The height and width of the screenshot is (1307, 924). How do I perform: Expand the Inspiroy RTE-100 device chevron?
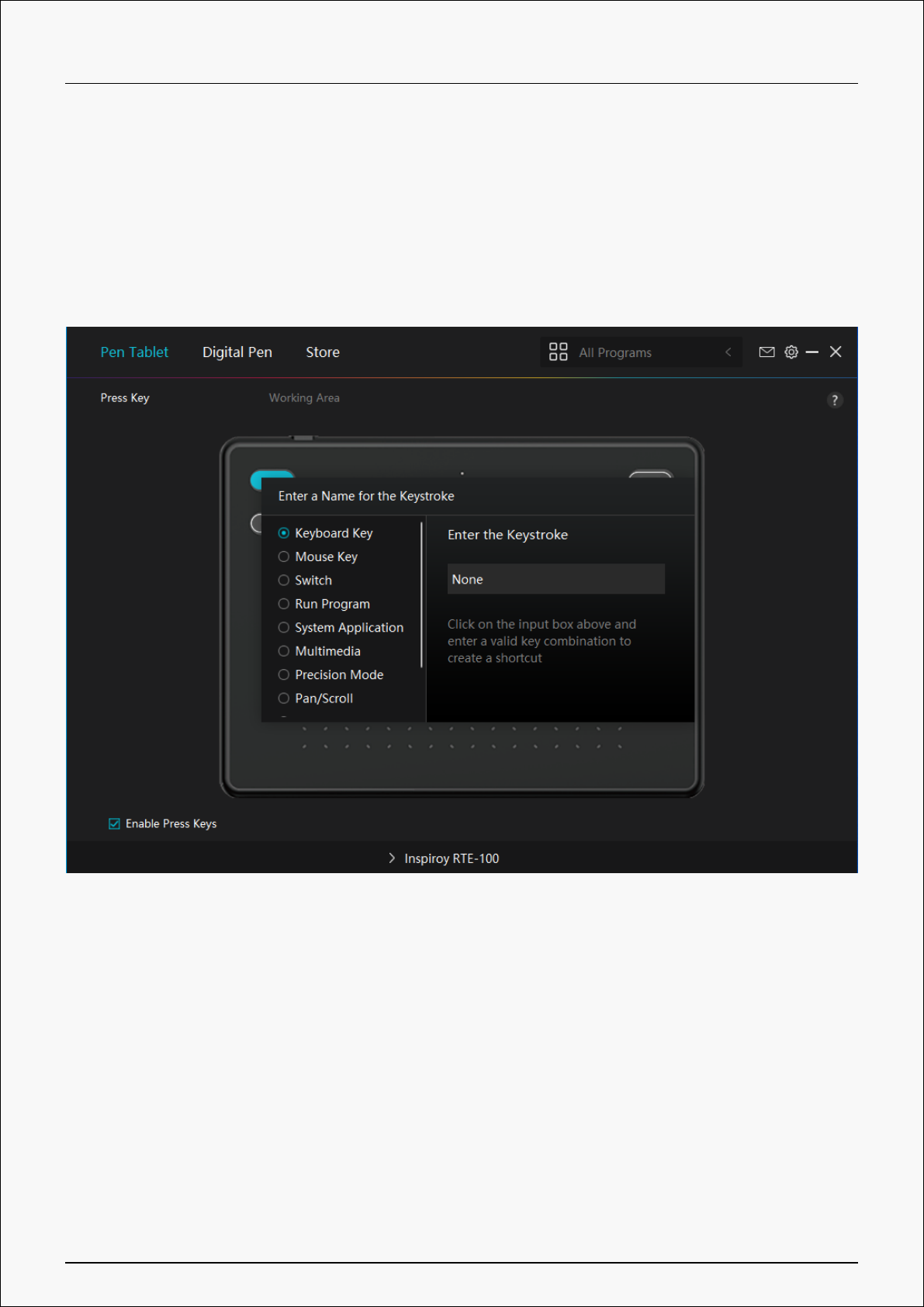click(392, 858)
